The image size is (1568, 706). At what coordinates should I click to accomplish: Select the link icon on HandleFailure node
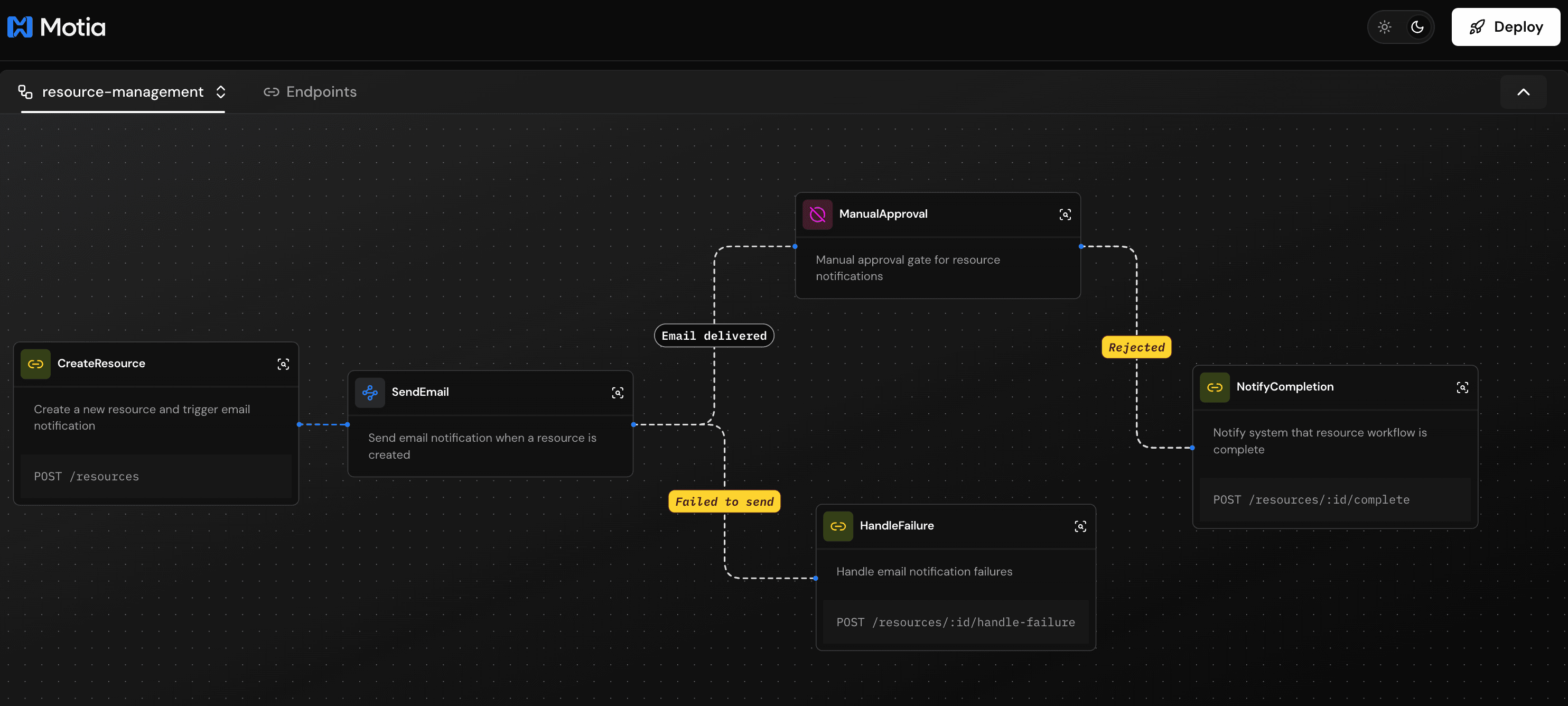click(x=838, y=526)
